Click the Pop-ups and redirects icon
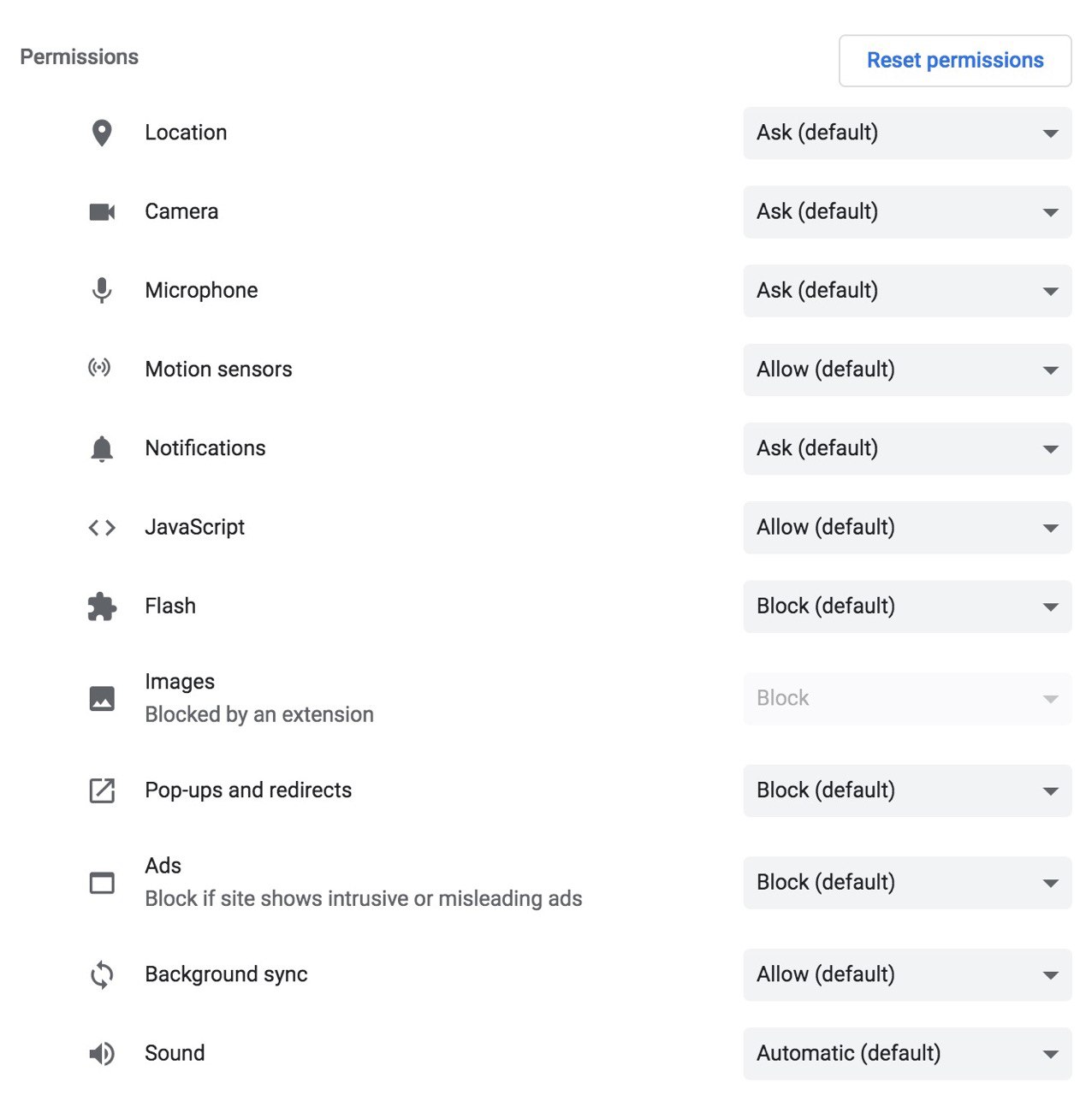 pos(102,790)
